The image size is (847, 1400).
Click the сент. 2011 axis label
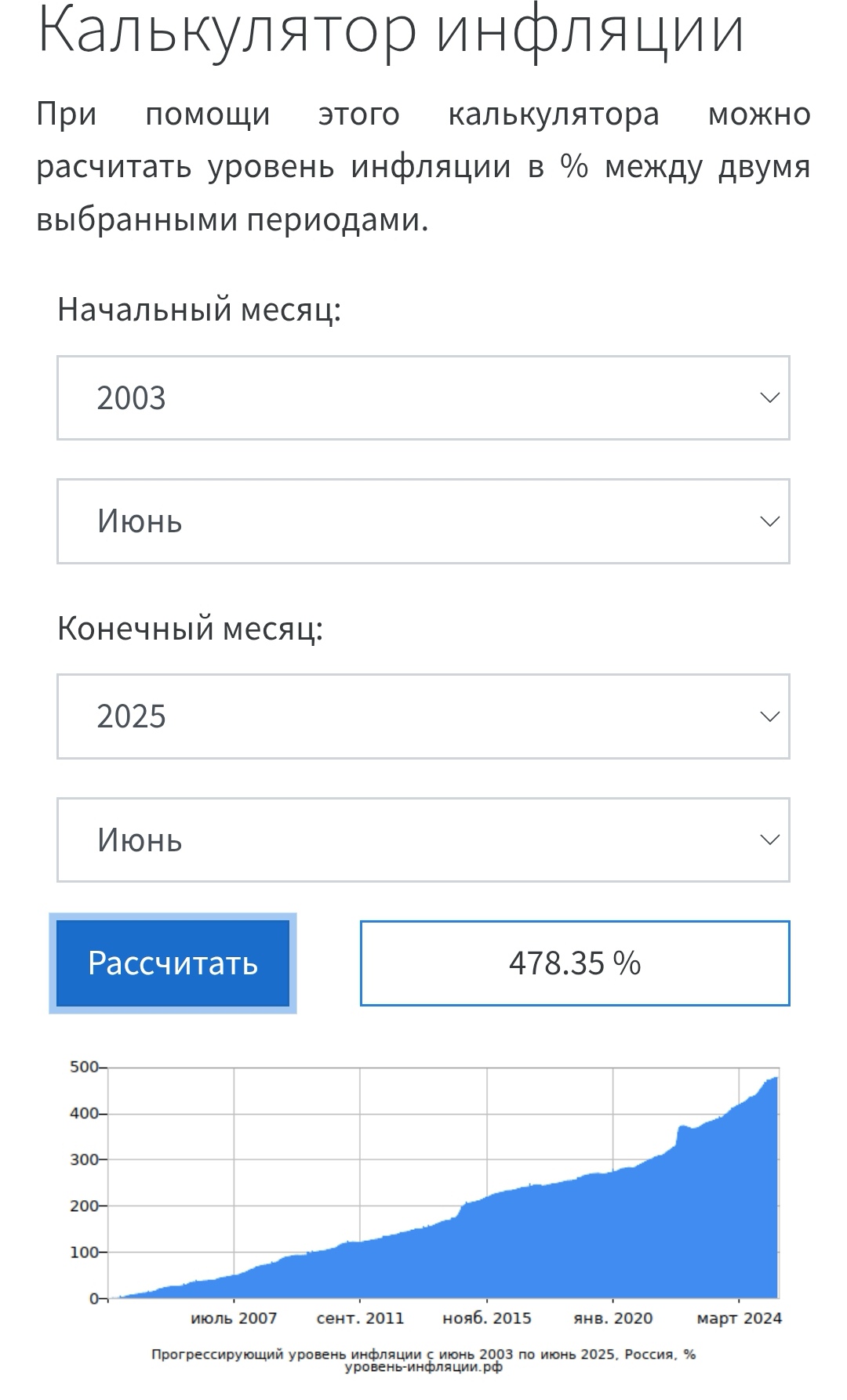tap(360, 1318)
